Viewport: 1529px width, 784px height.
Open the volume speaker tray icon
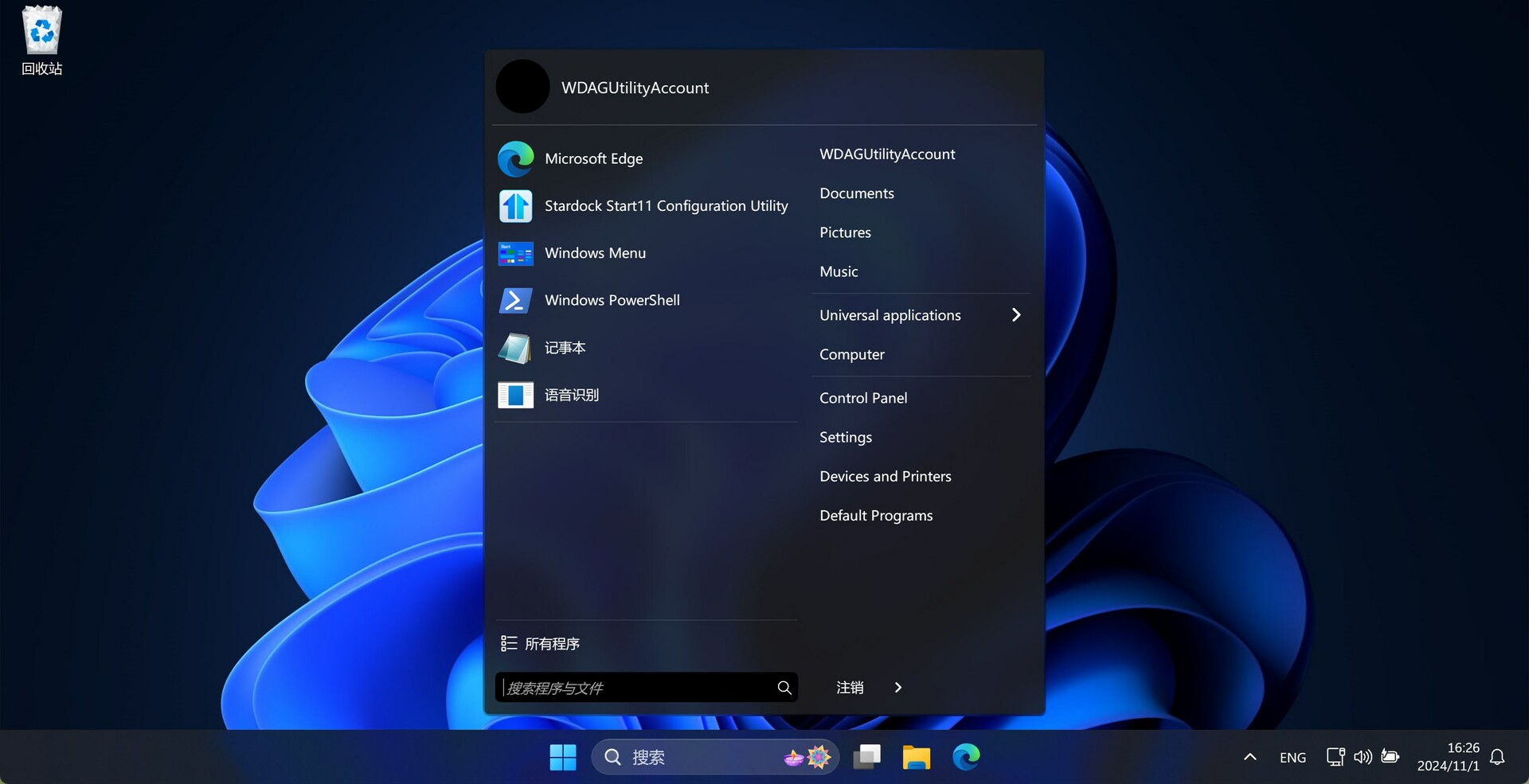pos(1363,757)
